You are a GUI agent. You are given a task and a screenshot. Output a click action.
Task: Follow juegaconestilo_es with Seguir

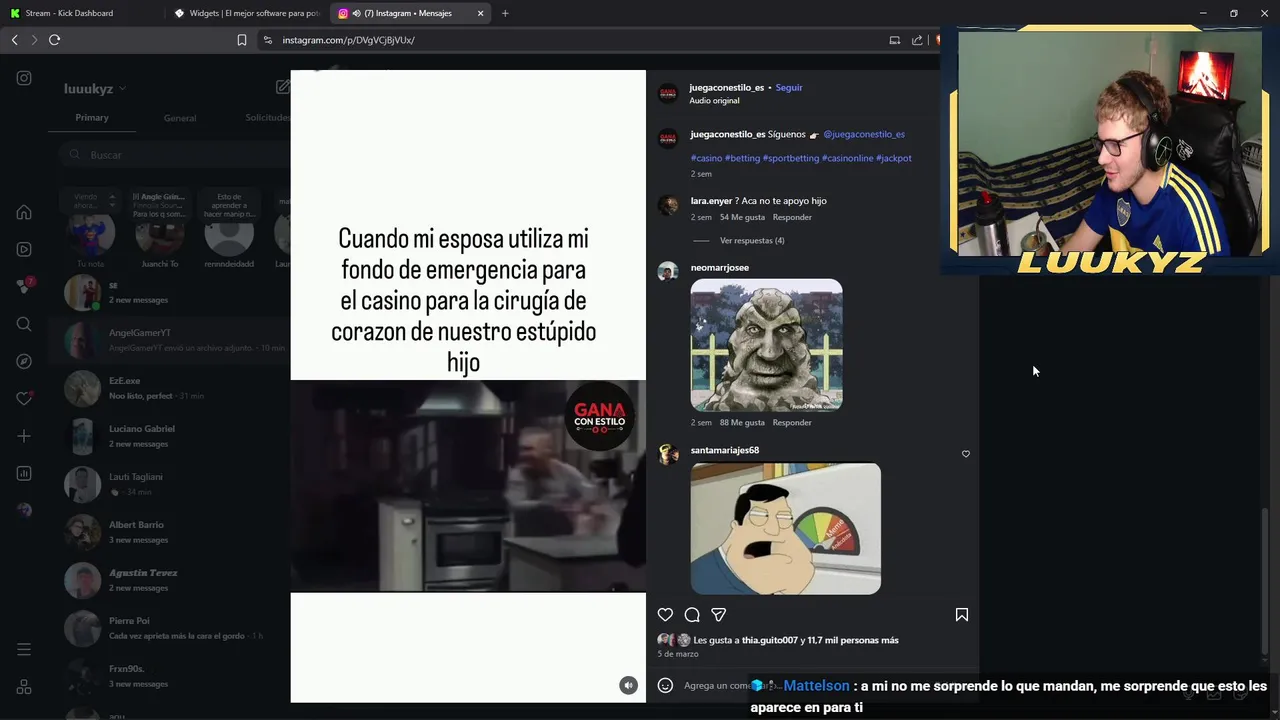coord(789,88)
